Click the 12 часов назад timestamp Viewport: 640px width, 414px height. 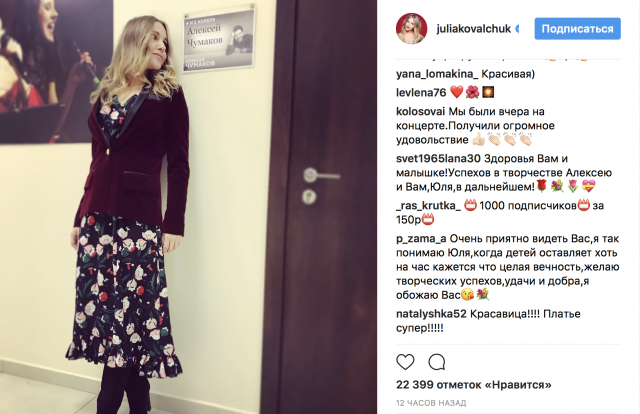[x=431, y=403]
